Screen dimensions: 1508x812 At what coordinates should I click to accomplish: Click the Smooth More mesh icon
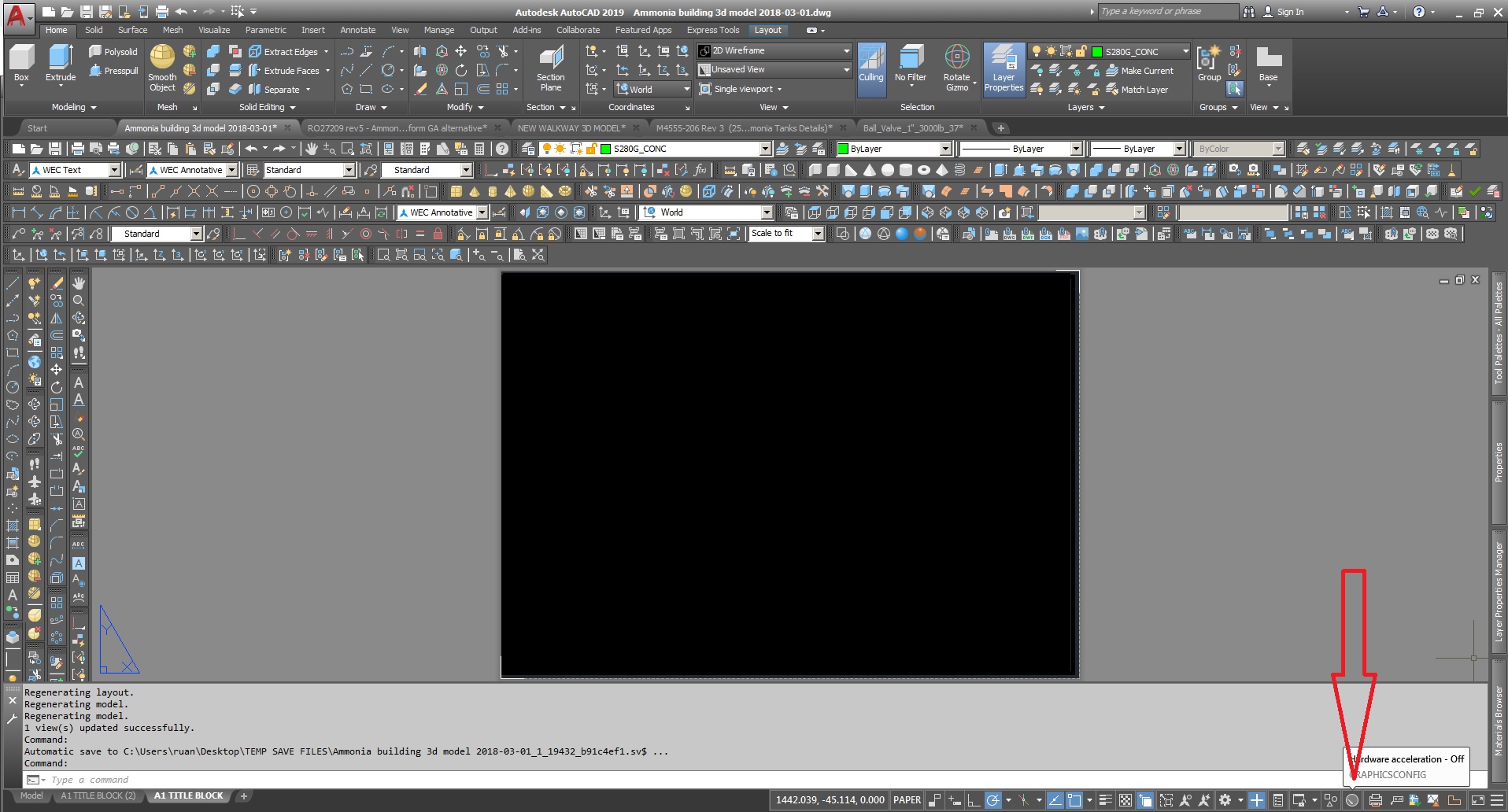tap(190, 51)
